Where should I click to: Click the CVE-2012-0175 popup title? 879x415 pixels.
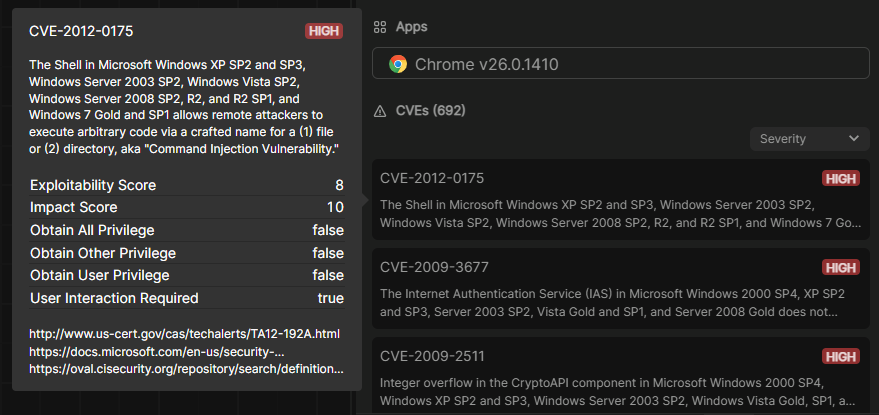[x=81, y=31]
